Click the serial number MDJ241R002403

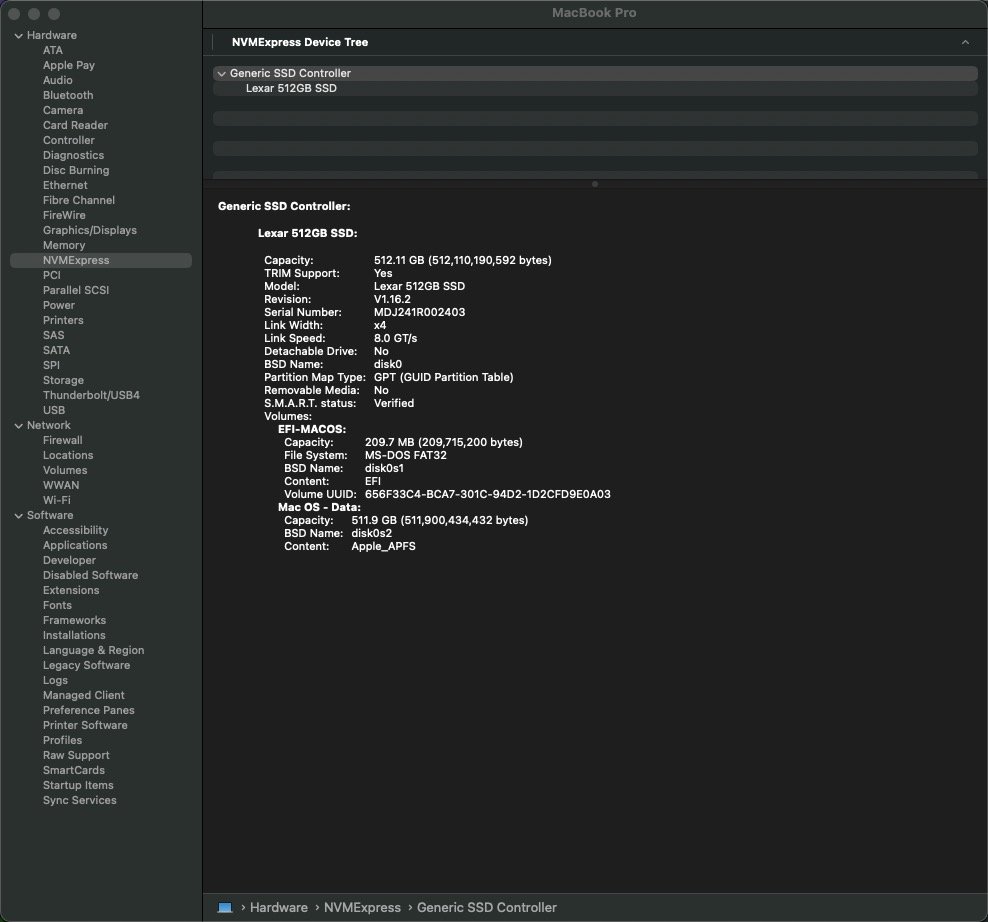click(x=420, y=313)
